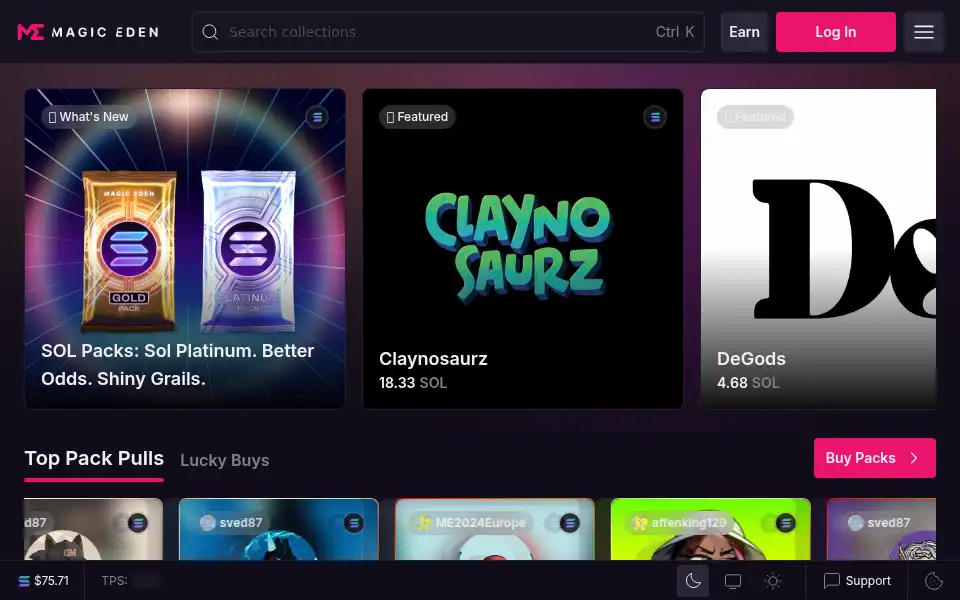
Task: Click the Claynosaurz 18.33 SOL price
Action: (x=413, y=383)
